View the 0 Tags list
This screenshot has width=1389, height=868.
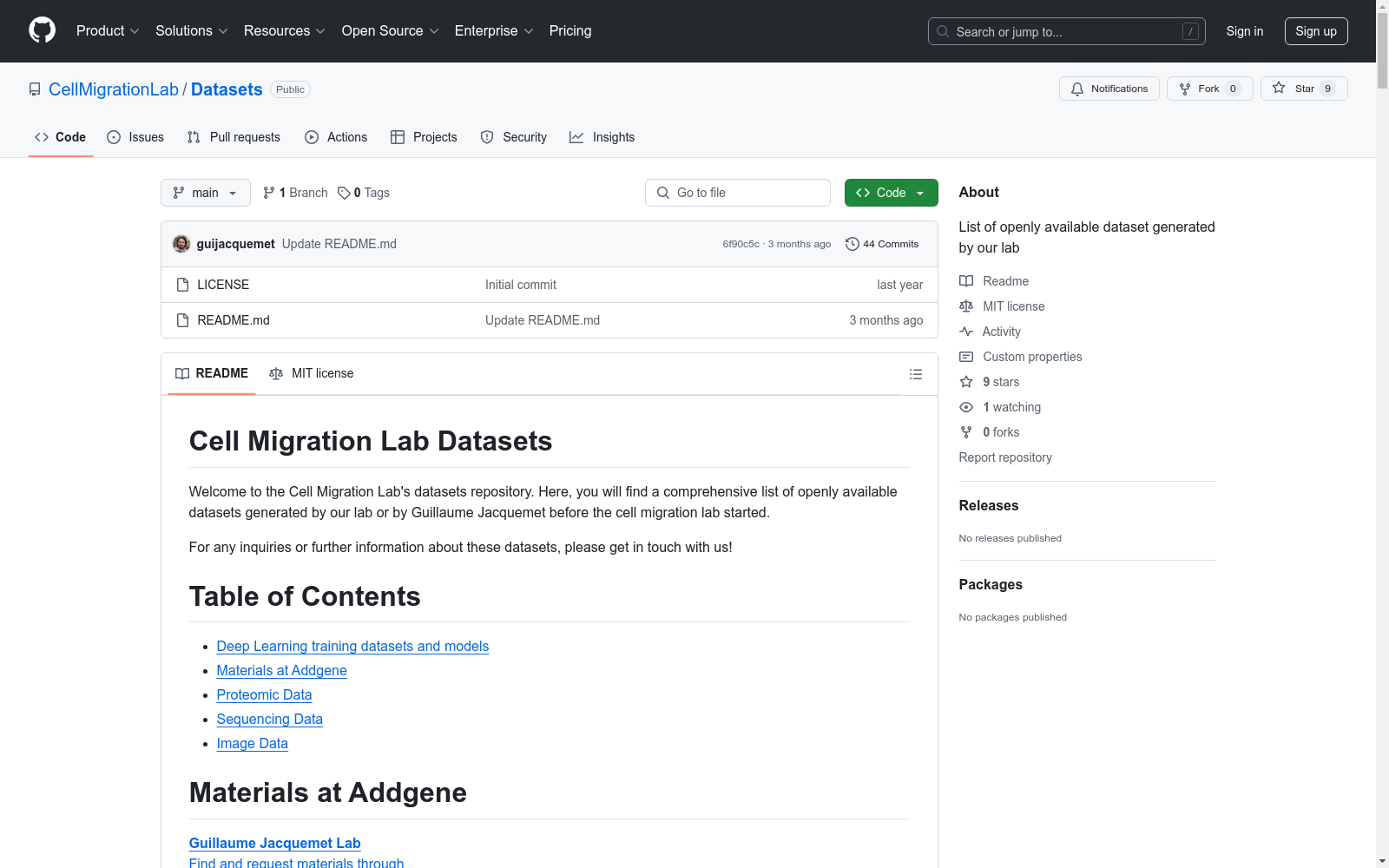364,193
